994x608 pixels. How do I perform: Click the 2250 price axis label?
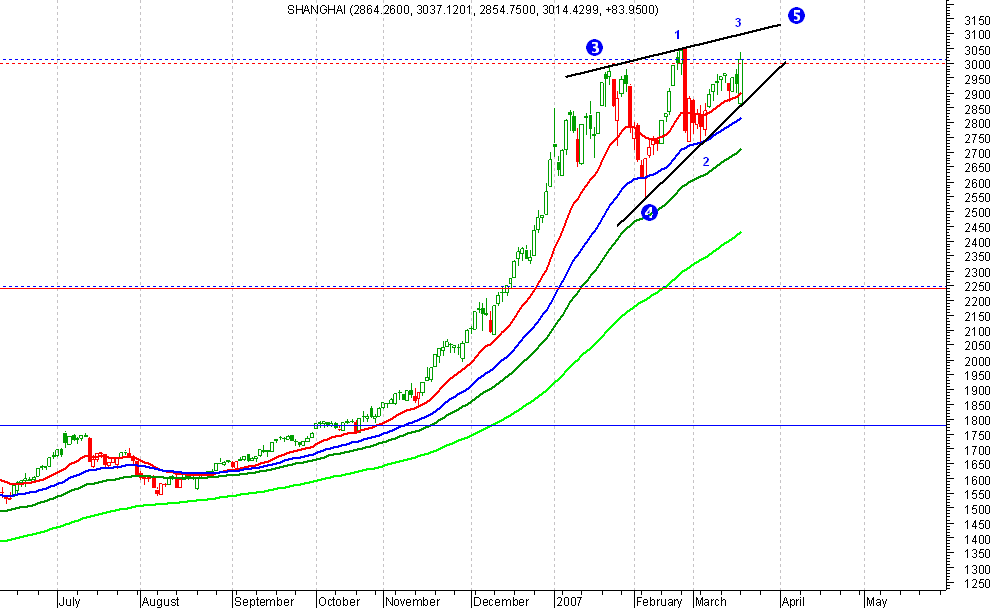point(977,287)
